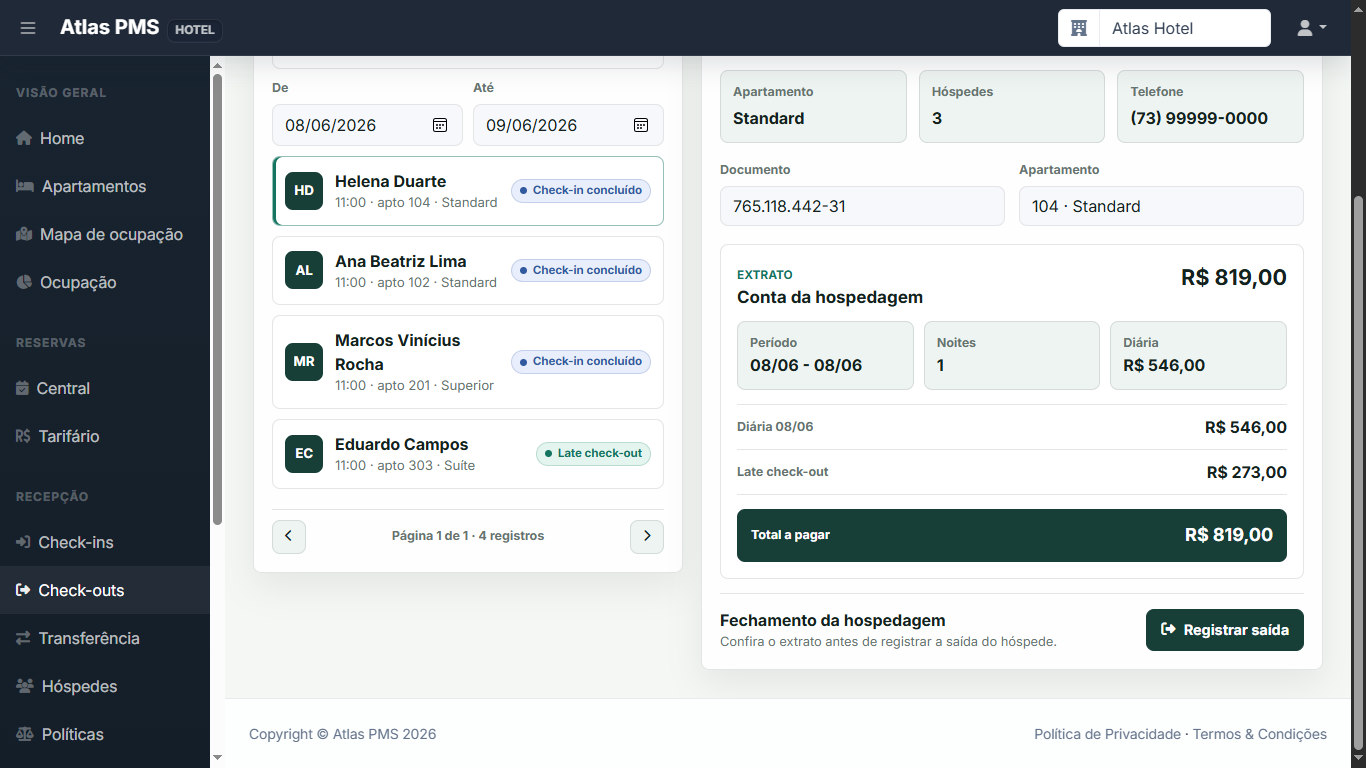Click the MR avatar badge
Screen dimensions: 1366x768
click(x=304, y=362)
